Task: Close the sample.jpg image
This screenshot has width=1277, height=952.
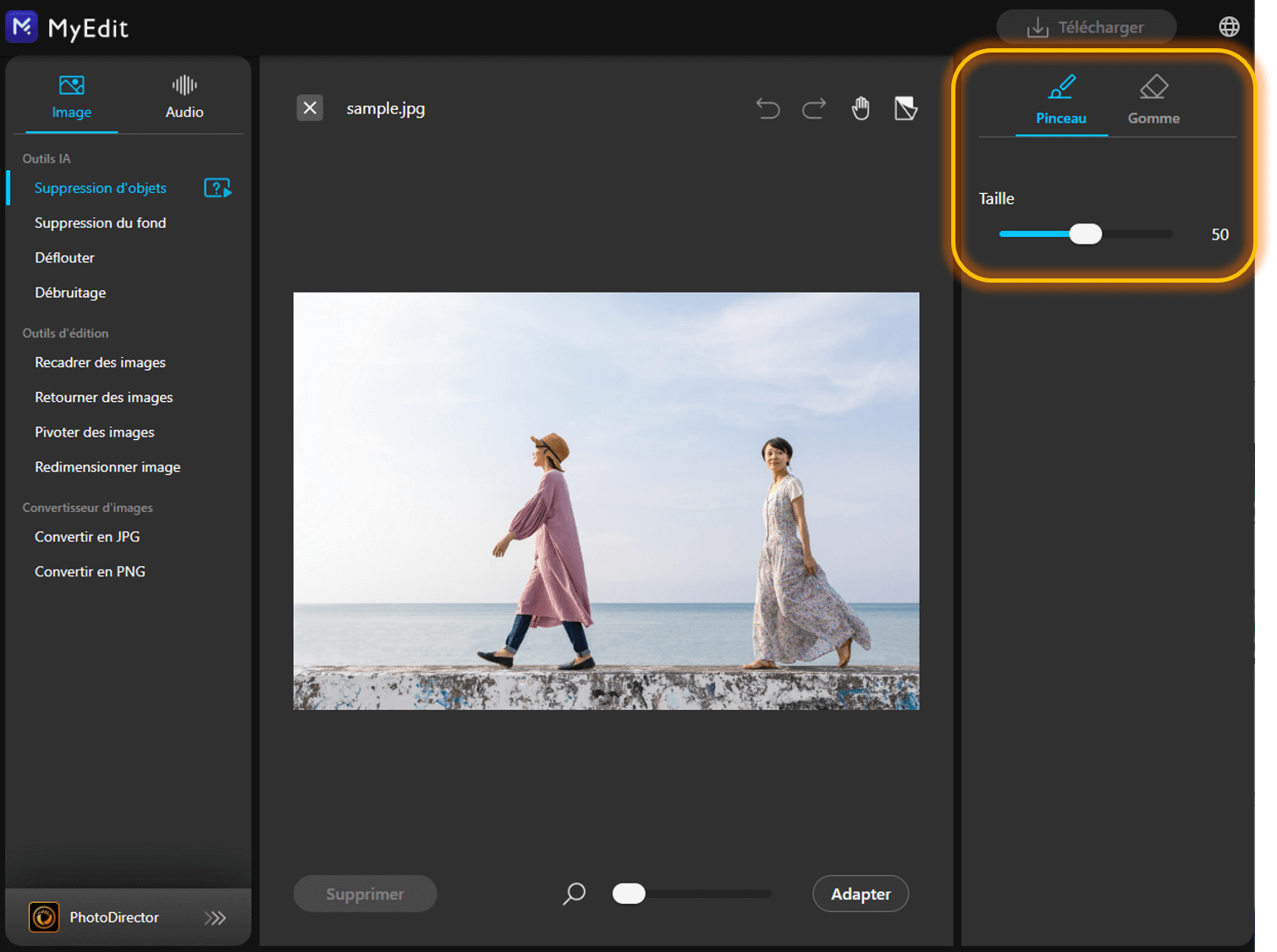Action: (310, 107)
